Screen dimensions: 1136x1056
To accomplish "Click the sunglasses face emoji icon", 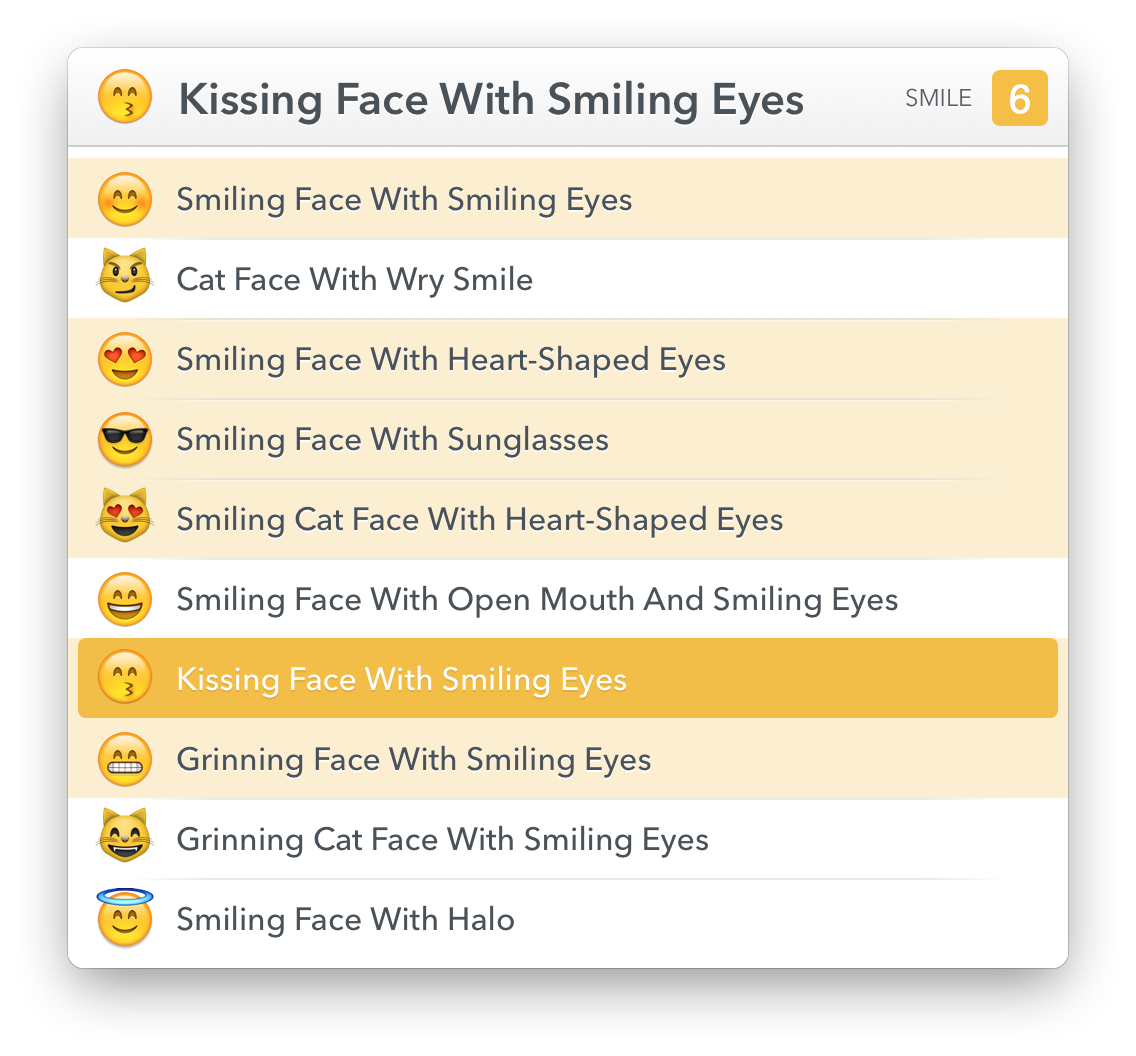I will point(125,439).
